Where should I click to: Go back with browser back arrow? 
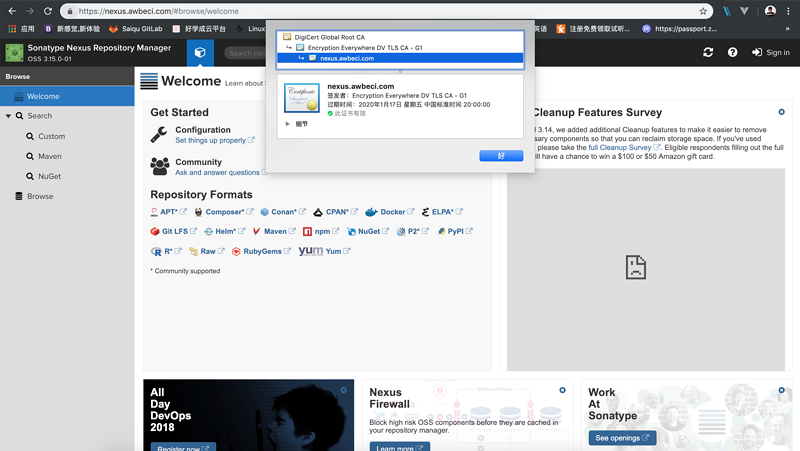pos(12,11)
